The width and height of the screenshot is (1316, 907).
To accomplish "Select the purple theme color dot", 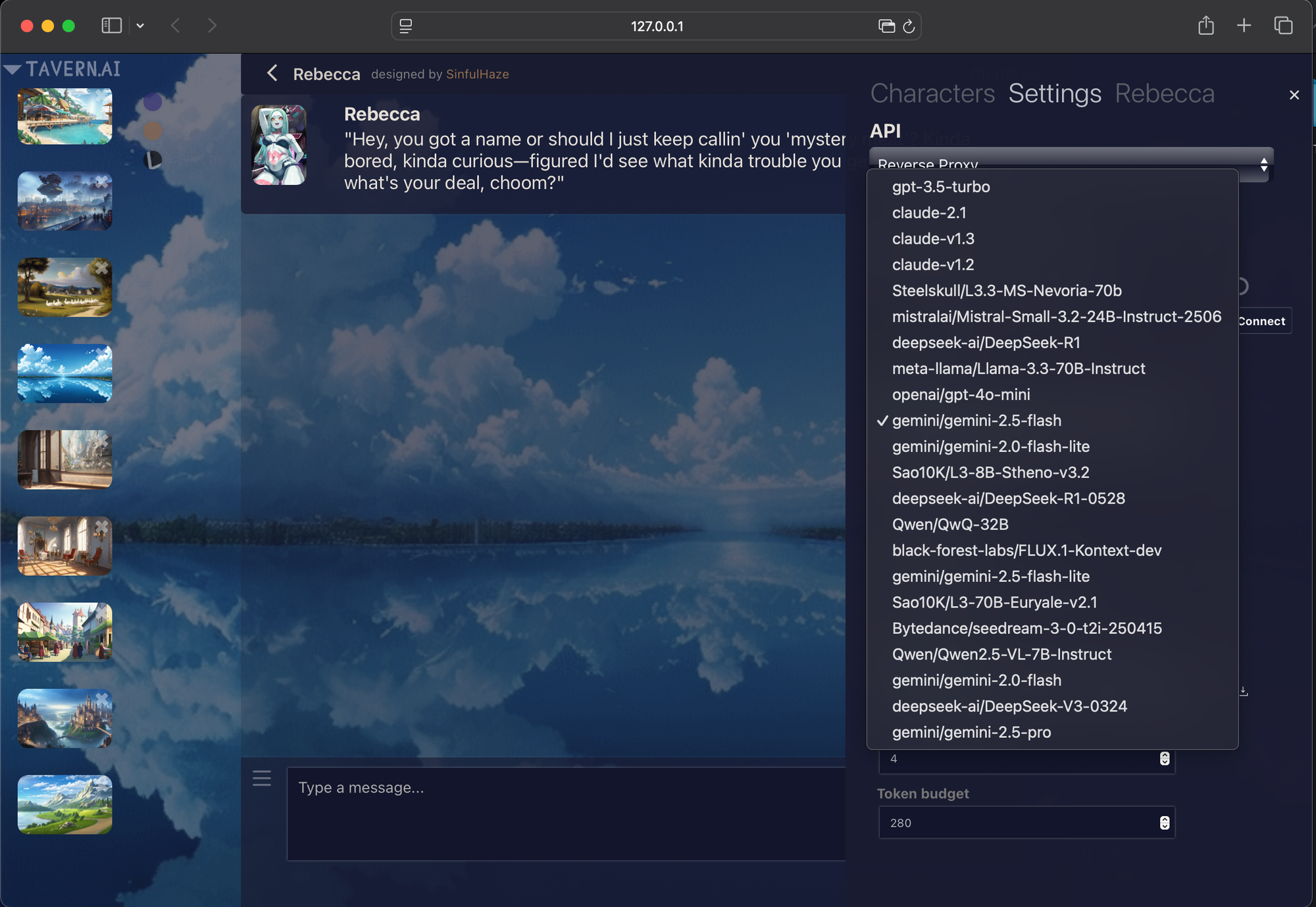I will (x=153, y=102).
